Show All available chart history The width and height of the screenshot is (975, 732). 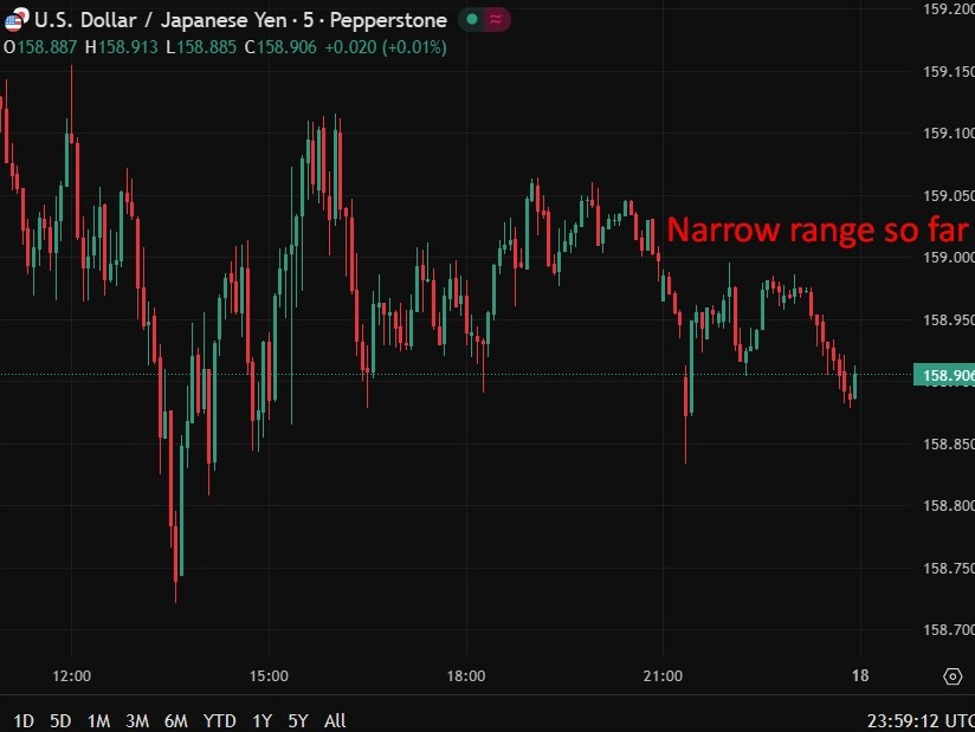[x=335, y=720]
